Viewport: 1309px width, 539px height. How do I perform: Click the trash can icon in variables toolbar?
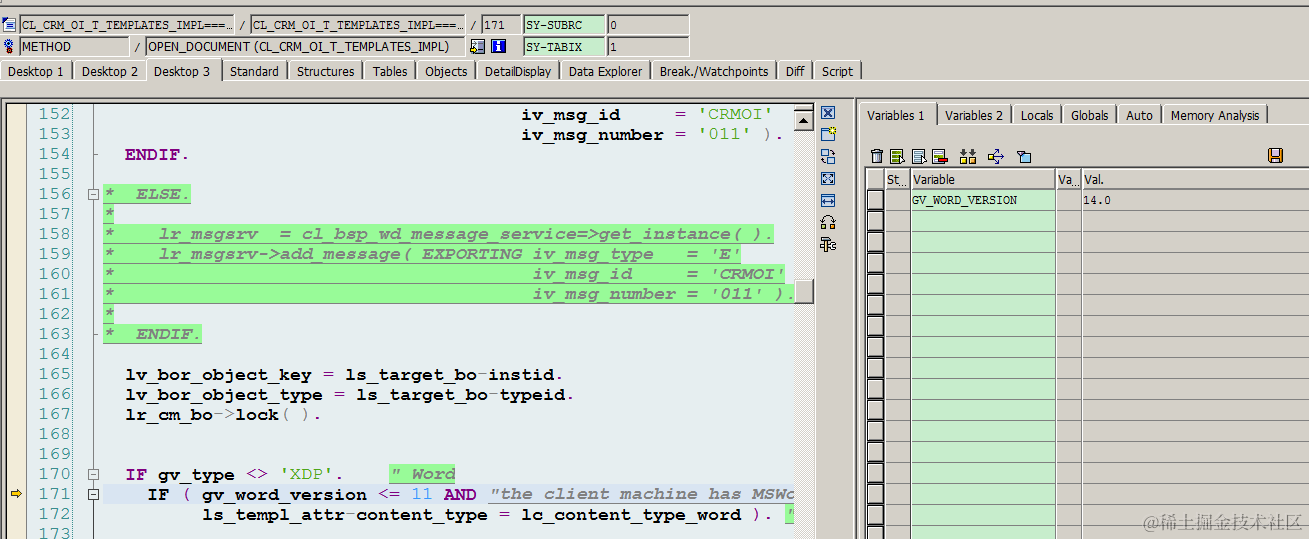877,156
